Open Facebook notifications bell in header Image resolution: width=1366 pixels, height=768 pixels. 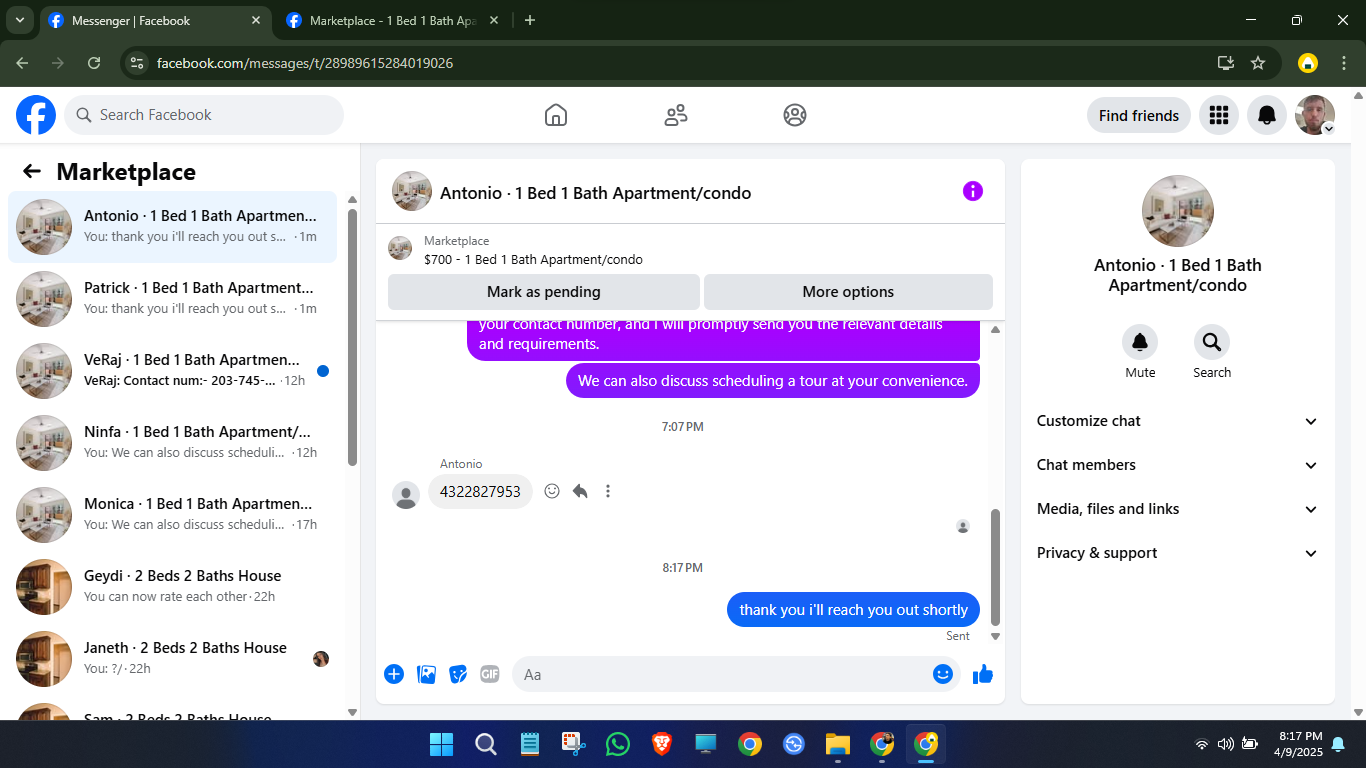(1267, 115)
